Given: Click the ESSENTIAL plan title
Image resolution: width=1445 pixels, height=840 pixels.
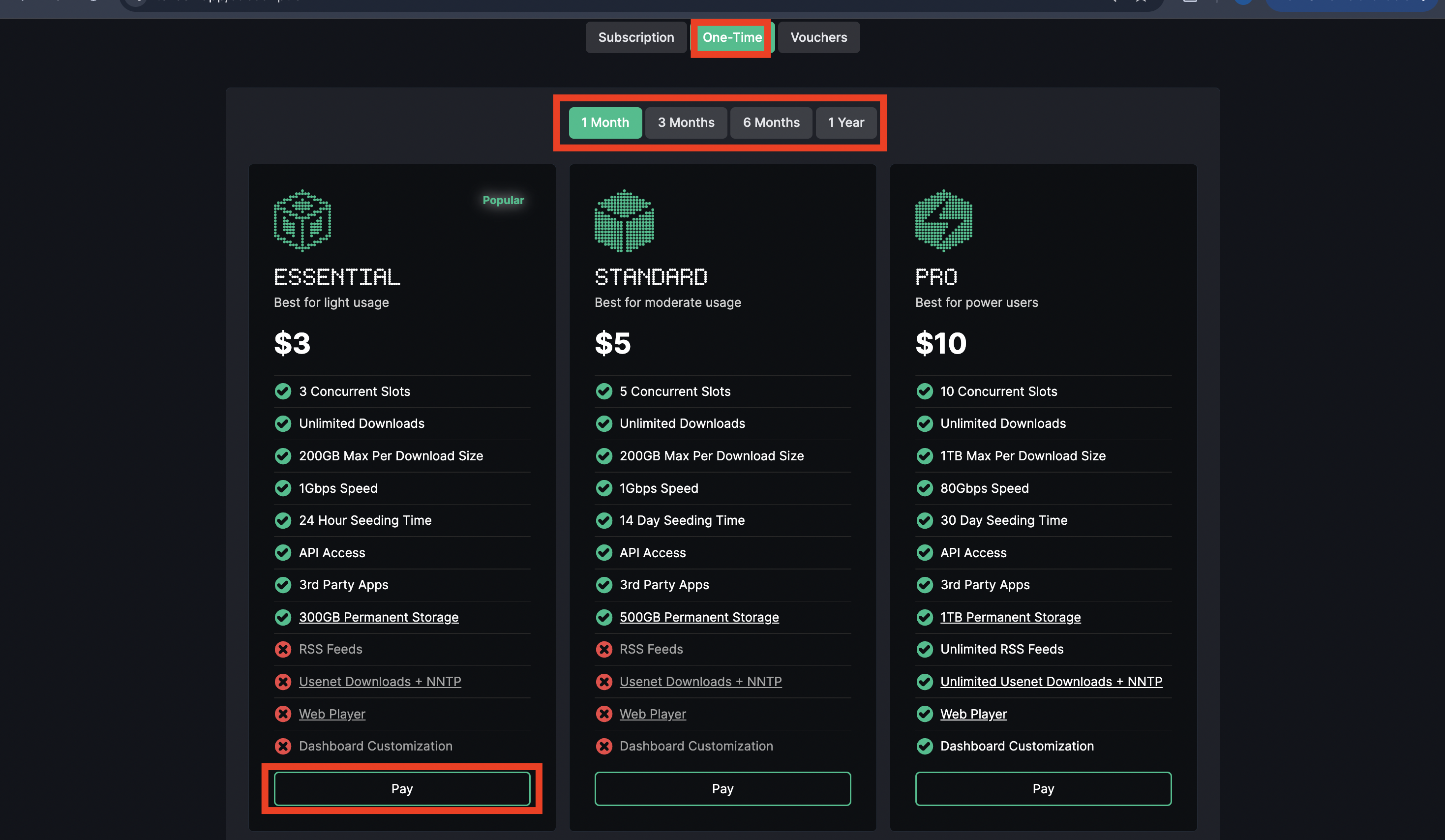Looking at the screenshot, I should (x=336, y=277).
